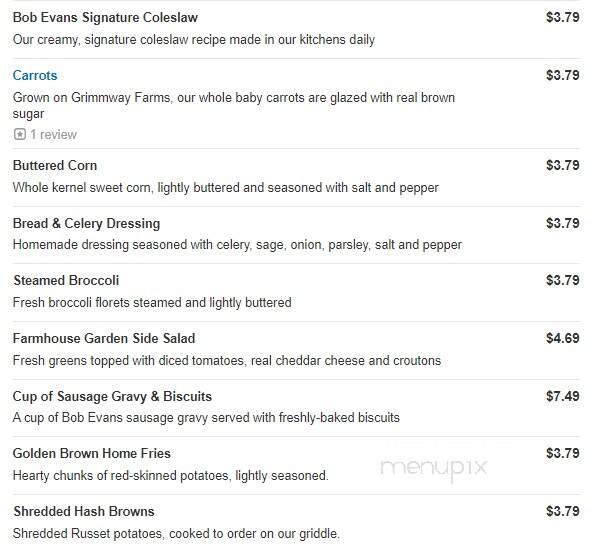
Task: Click the Steamed Broccoli item title
Action: 66,280
